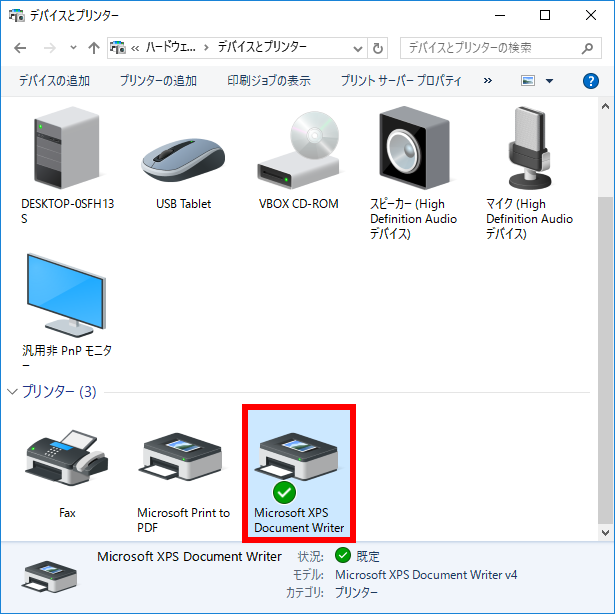The width and height of the screenshot is (615, 614).
Task: Click the Microsoft XPS Document Writer v4 model text
Action: point(426,575)
